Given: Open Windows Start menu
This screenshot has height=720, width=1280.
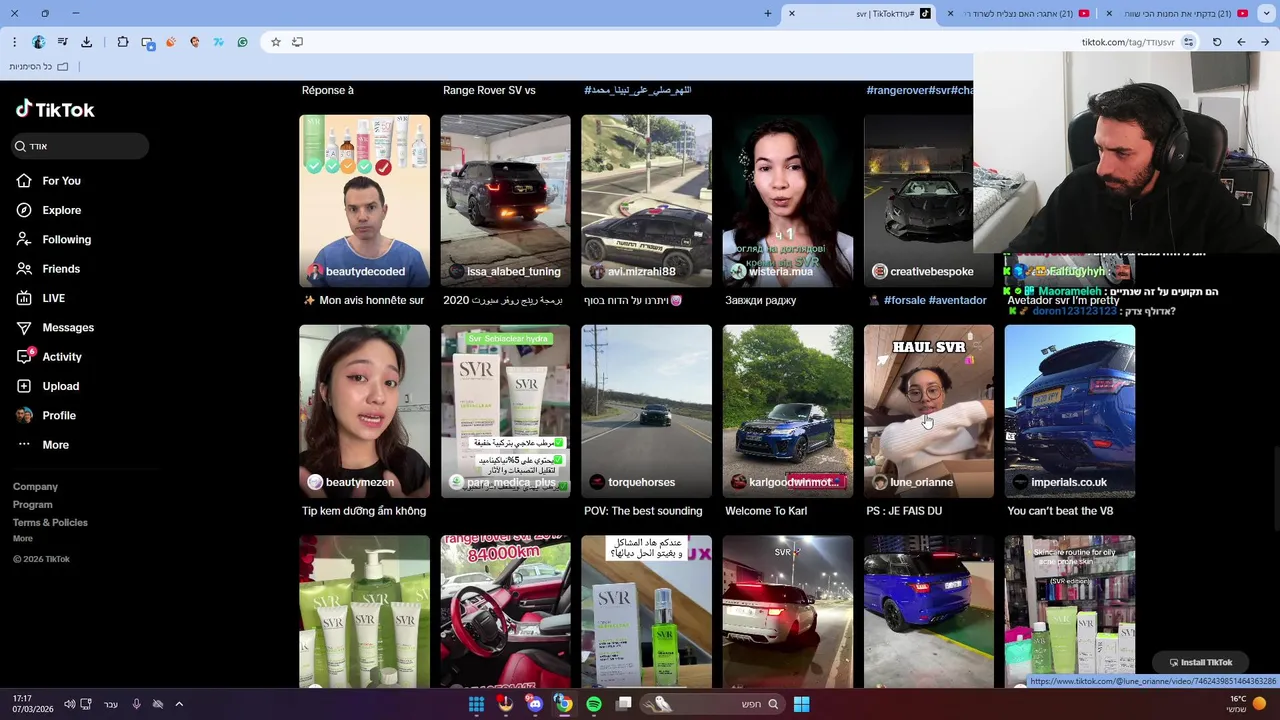Looking at the screenshot, I should (x=801, y=704).
